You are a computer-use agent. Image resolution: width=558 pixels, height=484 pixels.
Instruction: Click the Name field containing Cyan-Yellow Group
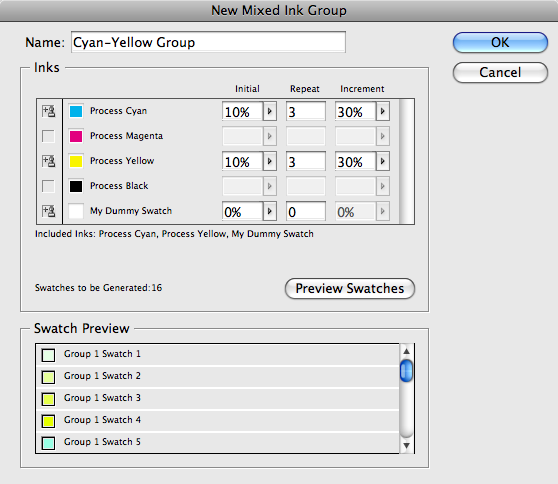208,42
